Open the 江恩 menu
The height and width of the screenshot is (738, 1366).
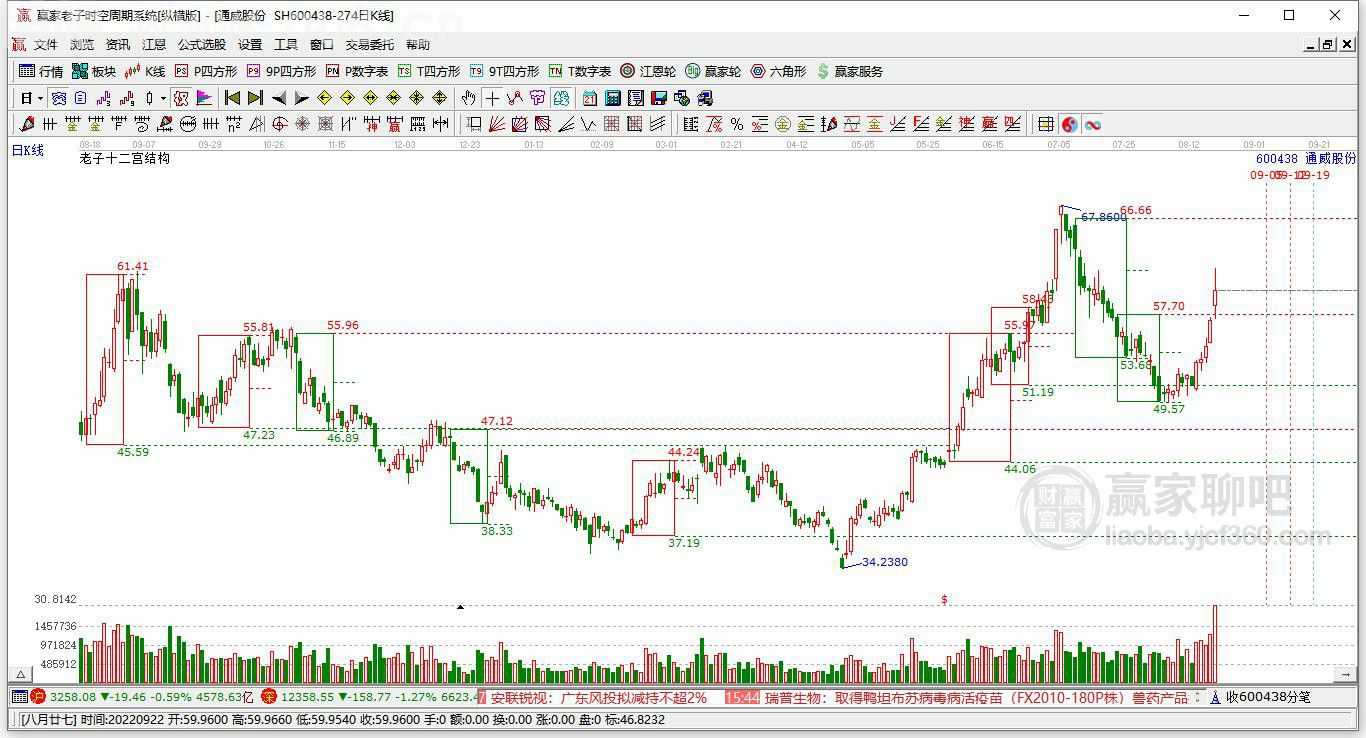tap(154, 45)
